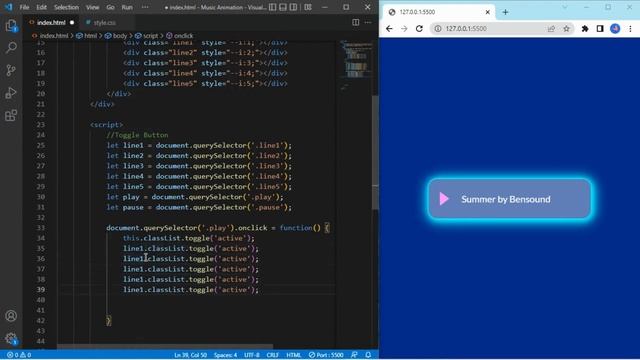Click the feedback icon in status bar
640x360 pixels.
pyautogui.click(x=354, y=355)
